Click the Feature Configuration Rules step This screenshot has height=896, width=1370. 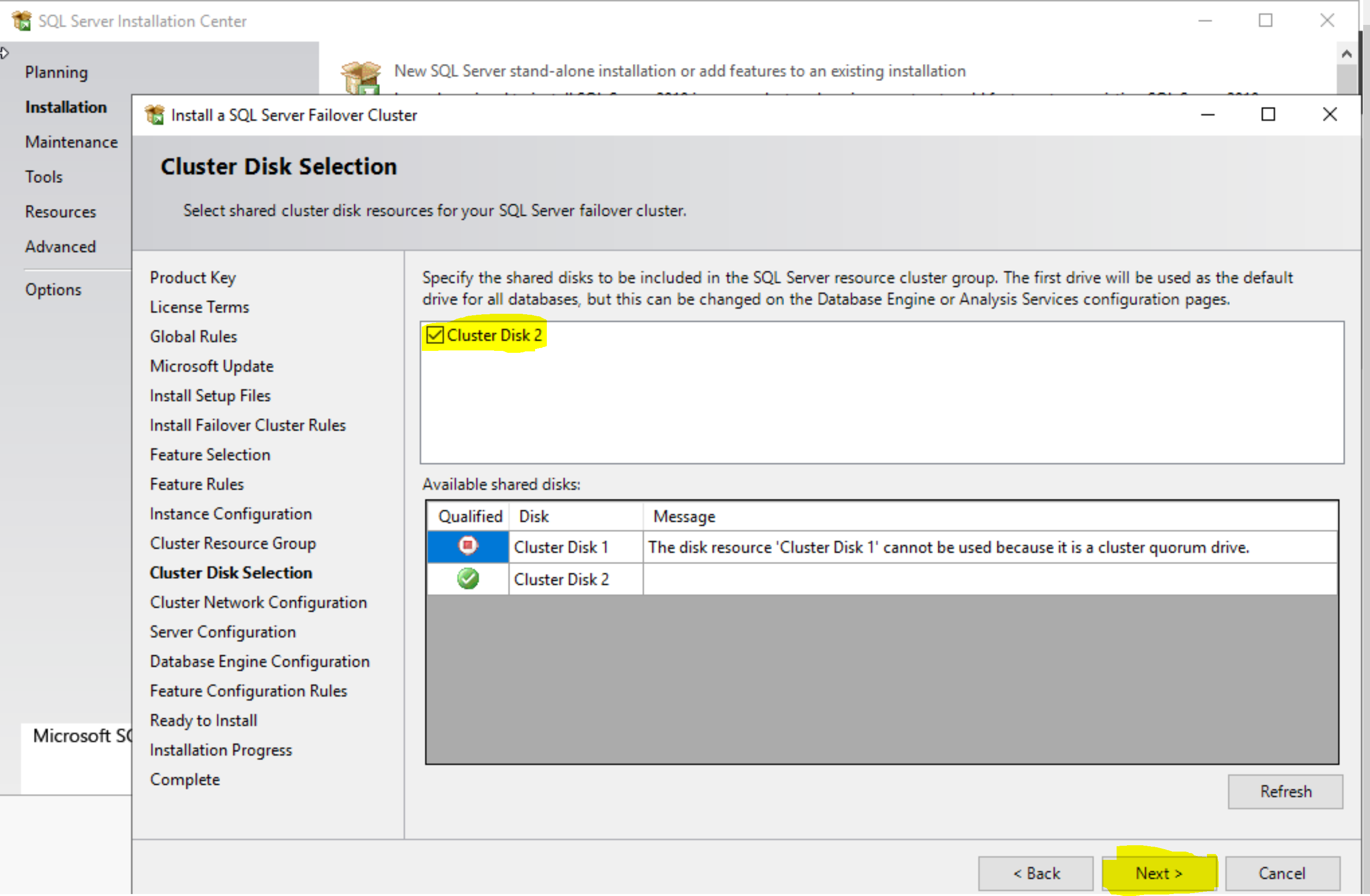tap(248, 691)
